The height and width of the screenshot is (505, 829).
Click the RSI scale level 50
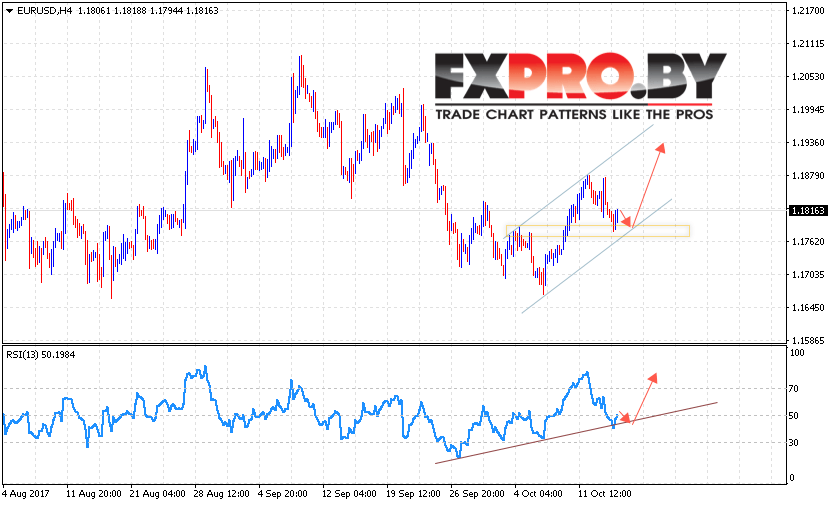click(794, 416)
